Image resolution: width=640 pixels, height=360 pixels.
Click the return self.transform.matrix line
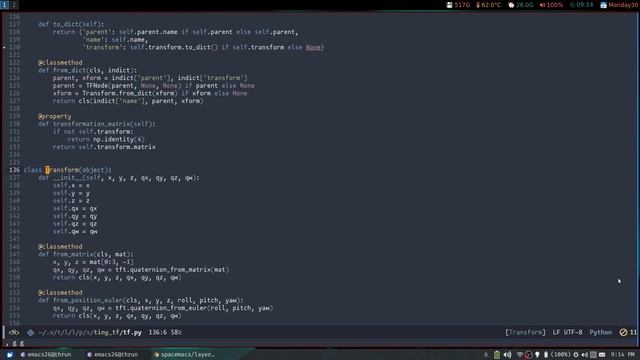point(104,147)
